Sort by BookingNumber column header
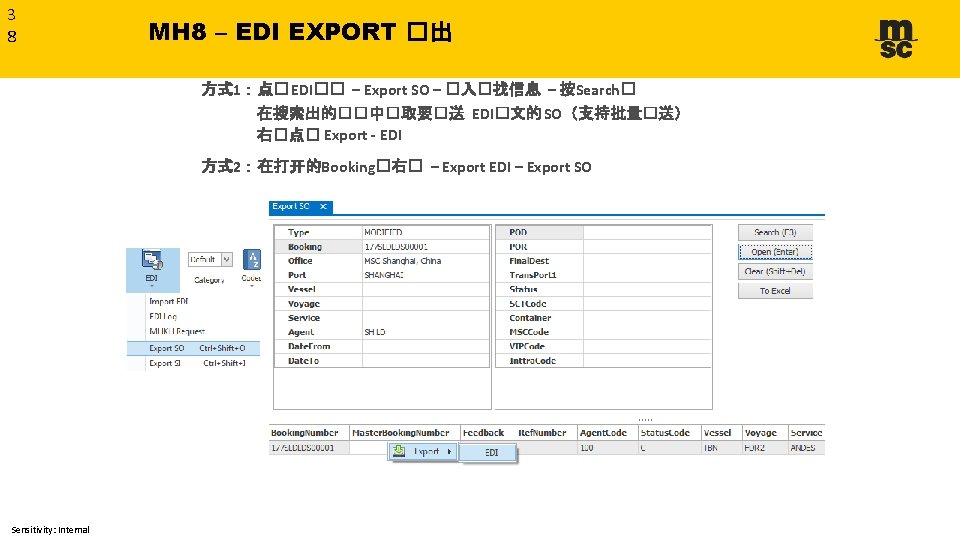 tap(309, 433)
